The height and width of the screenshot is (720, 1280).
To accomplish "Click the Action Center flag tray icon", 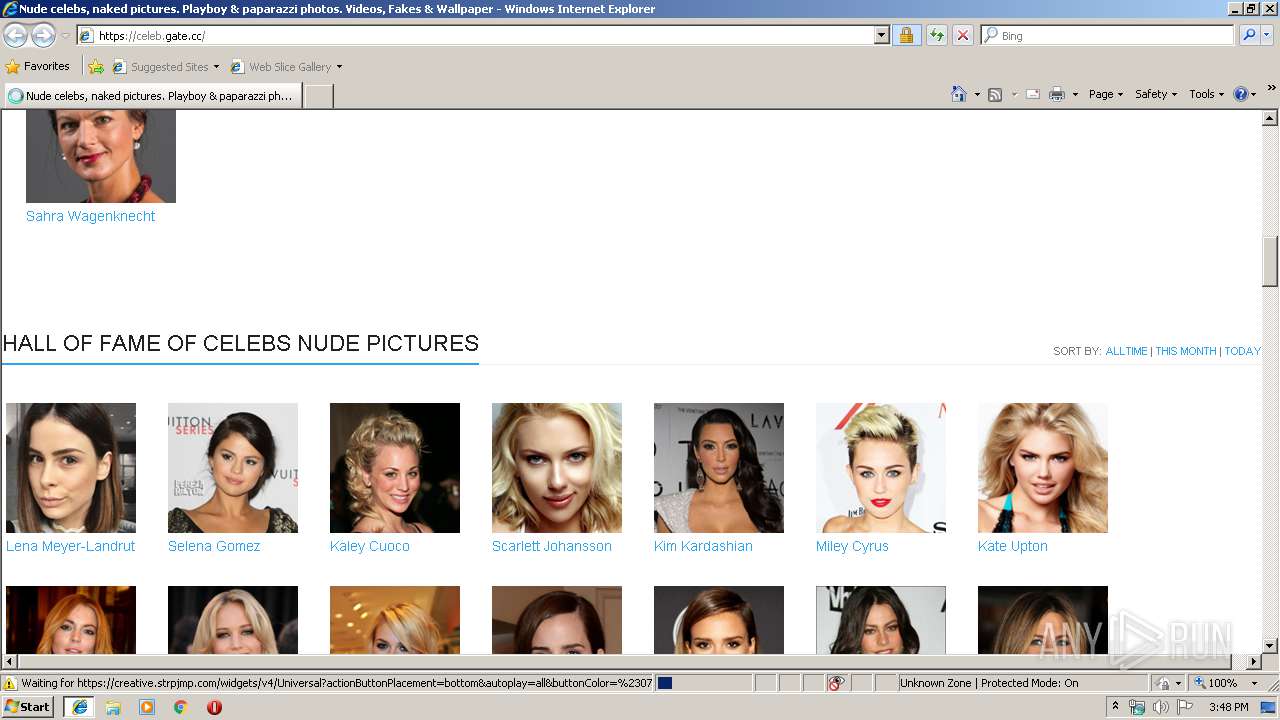I will [x=1185, y=707].
